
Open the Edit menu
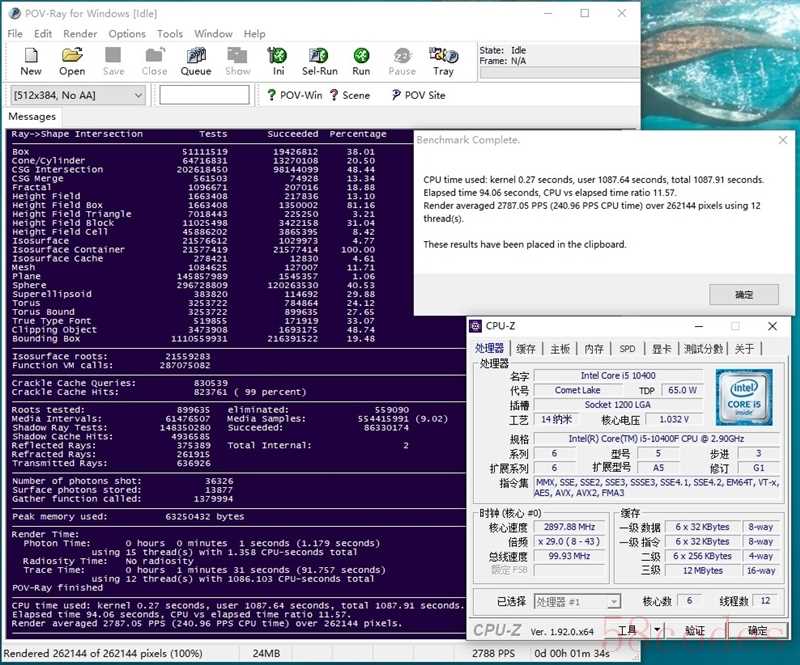[x=43, y=34]
